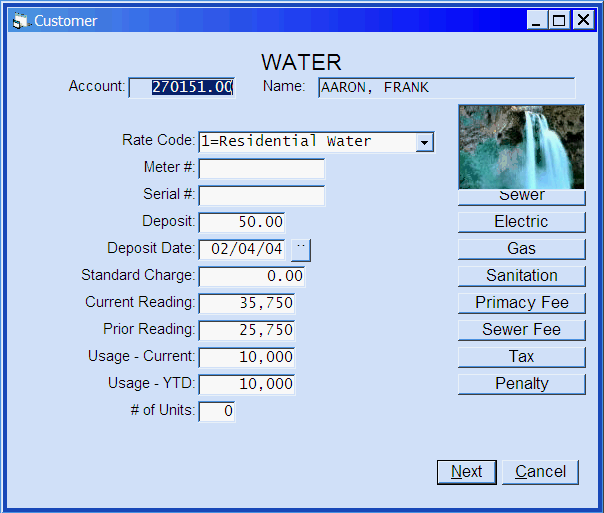The height and width of the screenshot is (513, 604).
Task: Select the Current Reading field
Action: 247,303
